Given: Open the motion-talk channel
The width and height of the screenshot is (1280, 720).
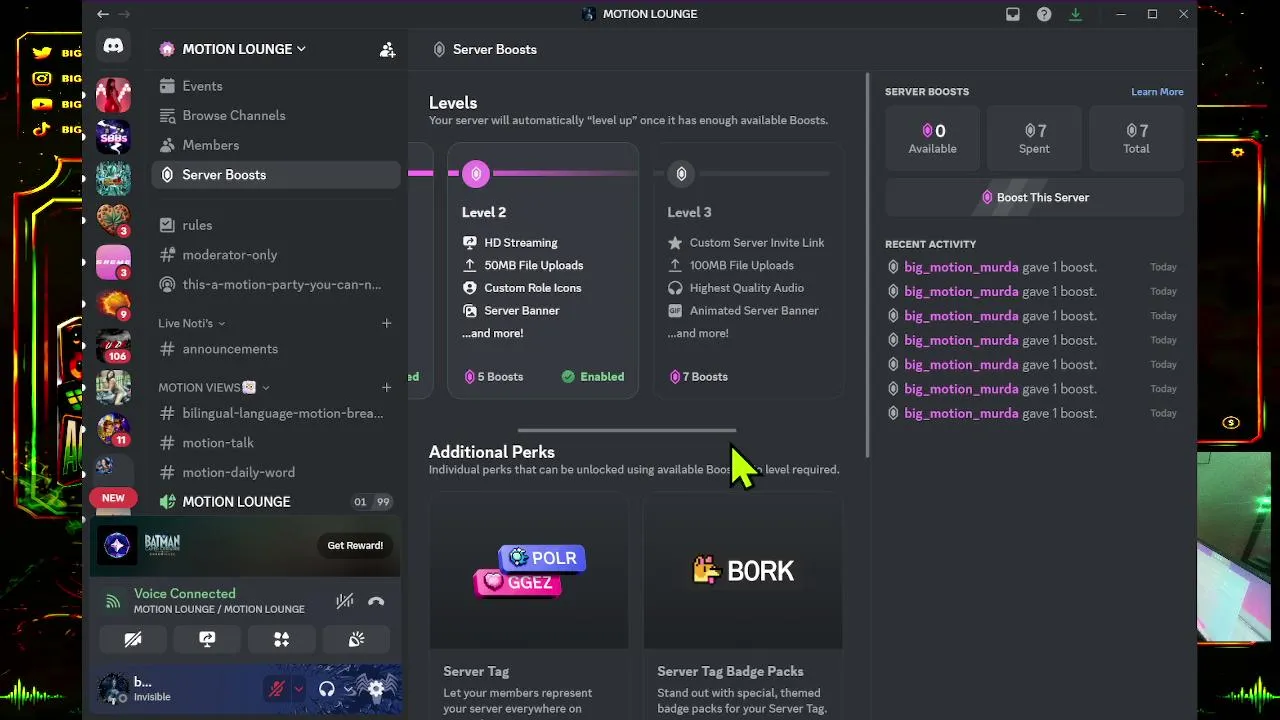Looking at the screenshot, I should click(x=276, y=442).
